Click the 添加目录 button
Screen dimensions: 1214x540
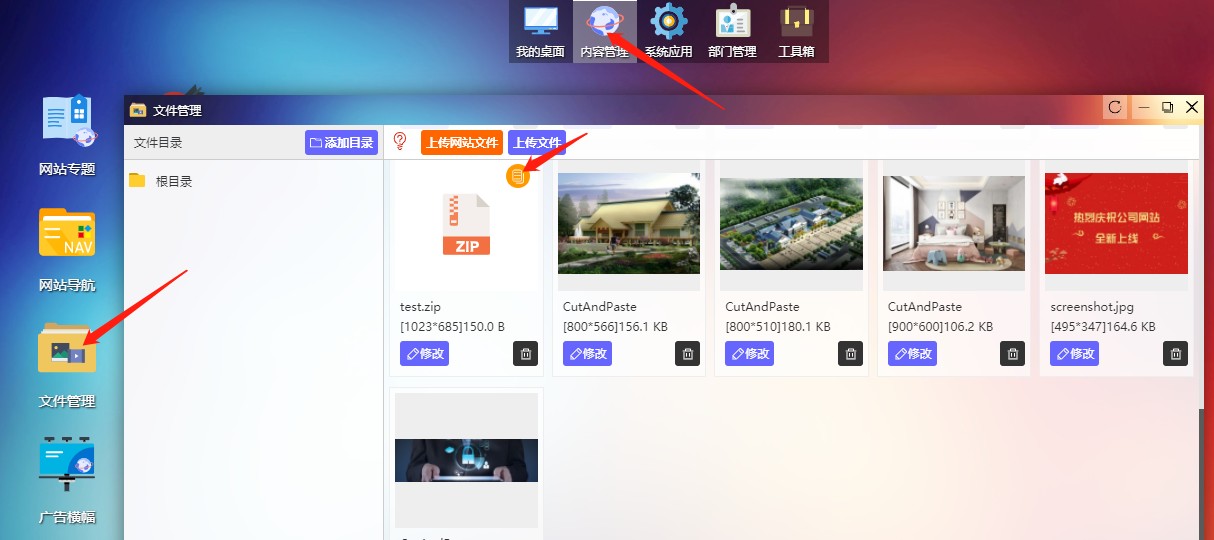coord(341,143)
